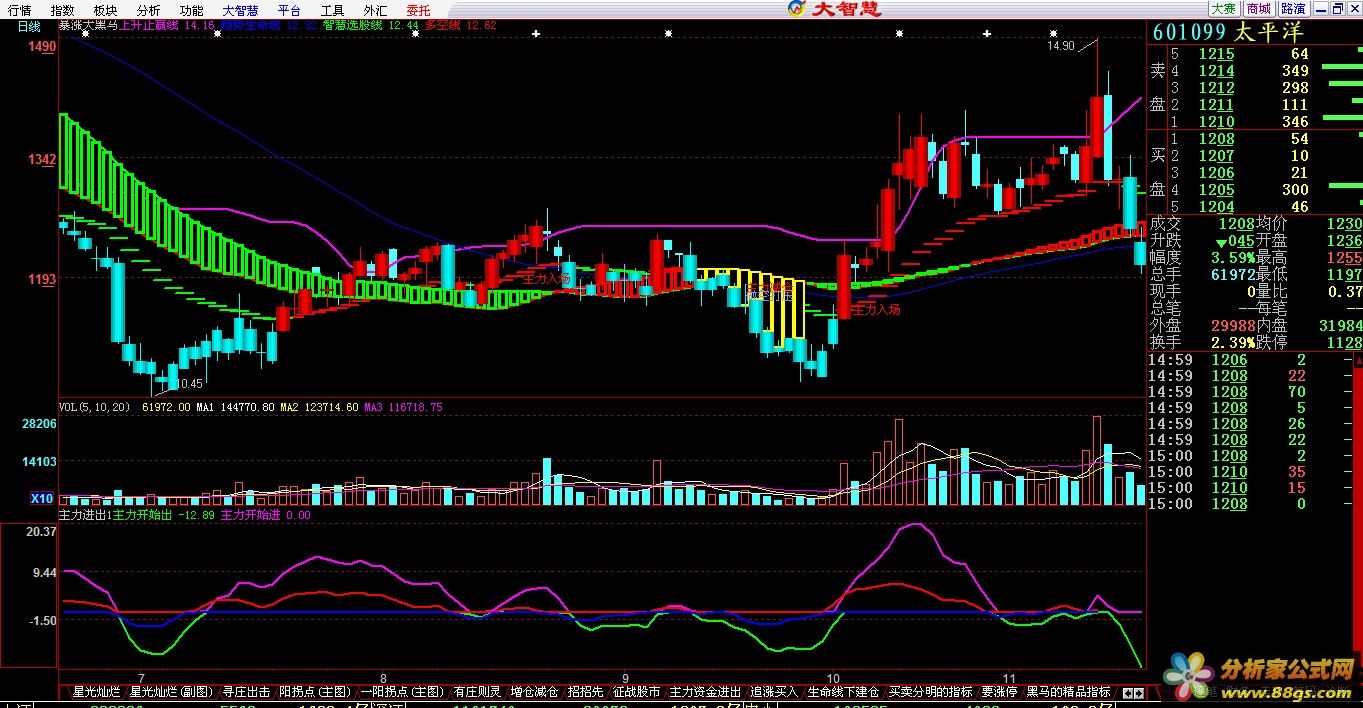1363x708 pixels.
Task: Open the 工具 menu
Action: tap(333, 9)
